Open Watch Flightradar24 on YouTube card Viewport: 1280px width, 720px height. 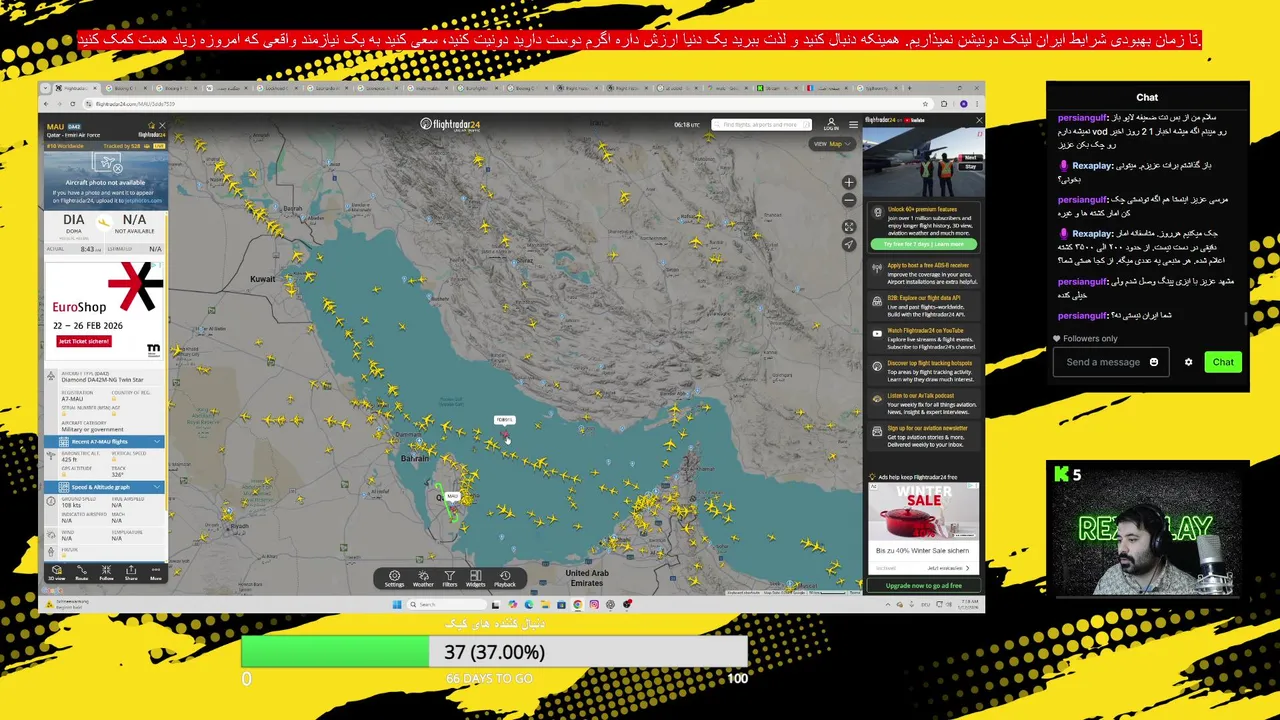924,338
